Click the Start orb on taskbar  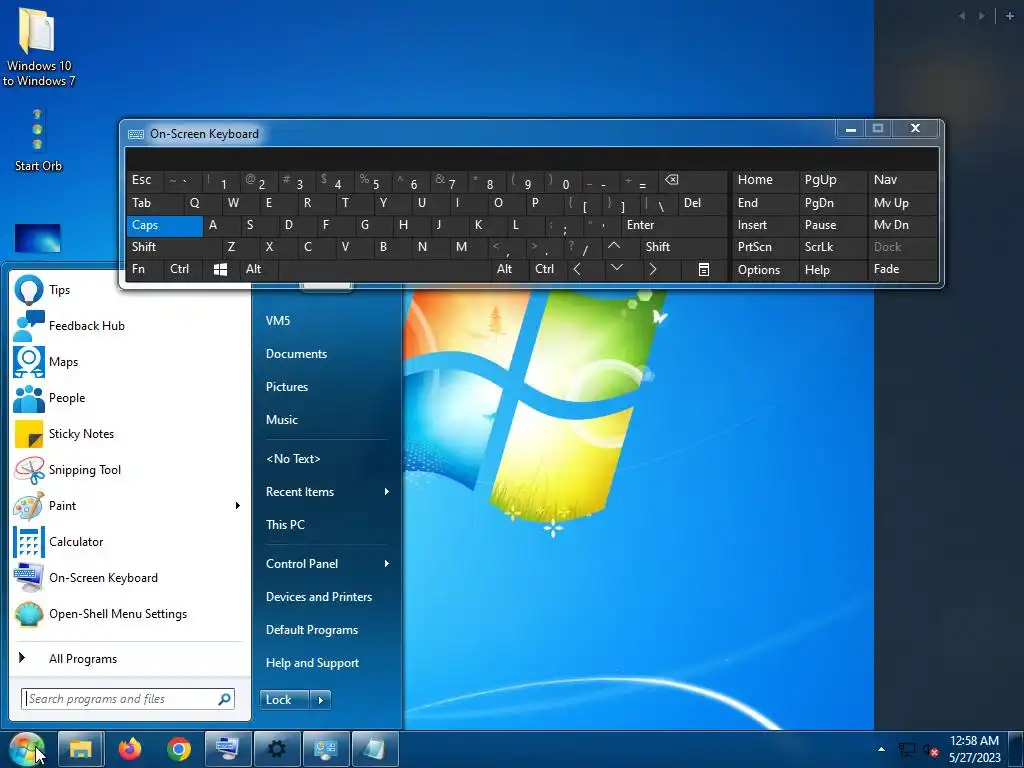[x=27, y=749]
